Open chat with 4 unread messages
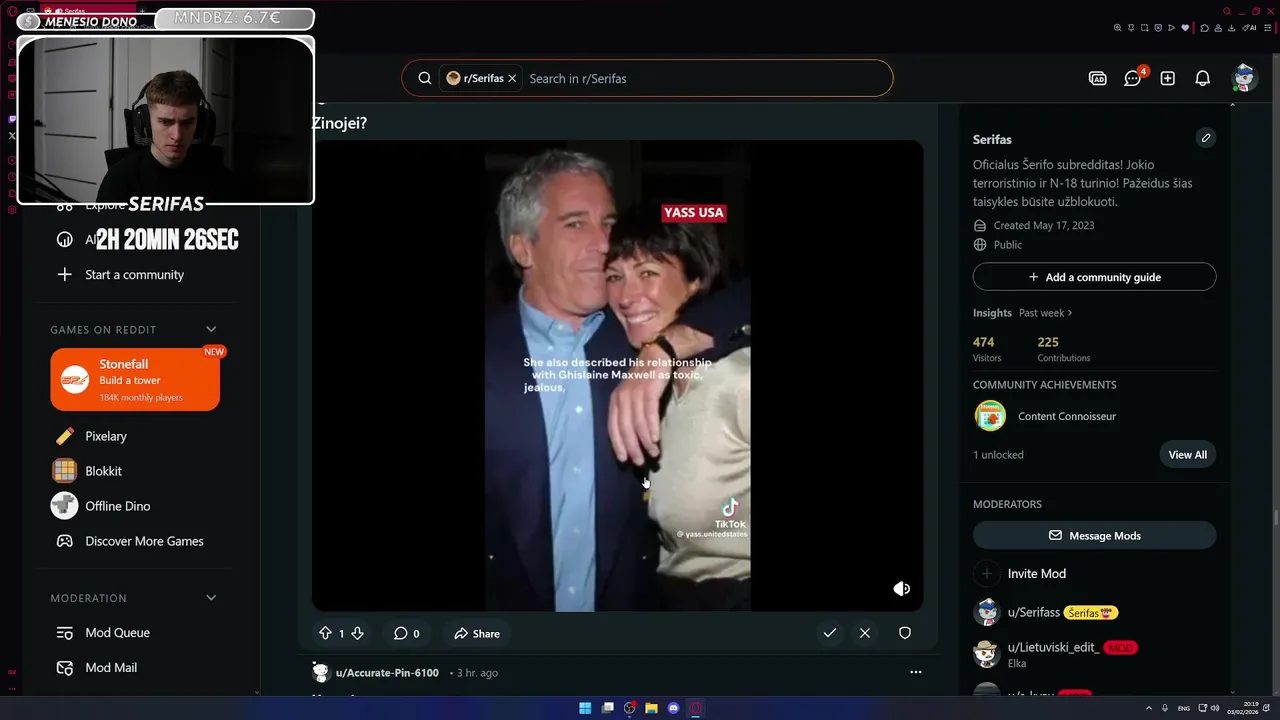The image size is (1280, 720). coord(1134,78)
